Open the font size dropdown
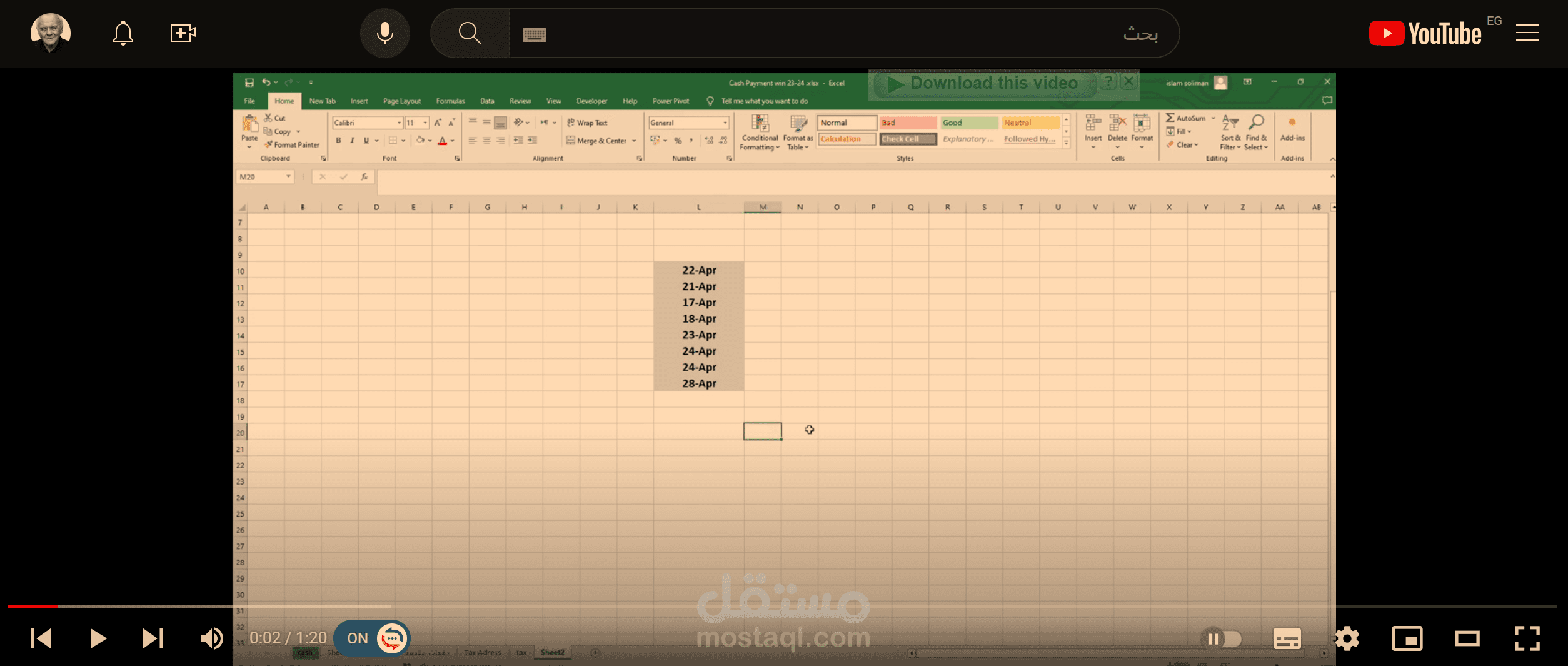The height and width of the screenshot is (666, 1568). coord(425,123)
